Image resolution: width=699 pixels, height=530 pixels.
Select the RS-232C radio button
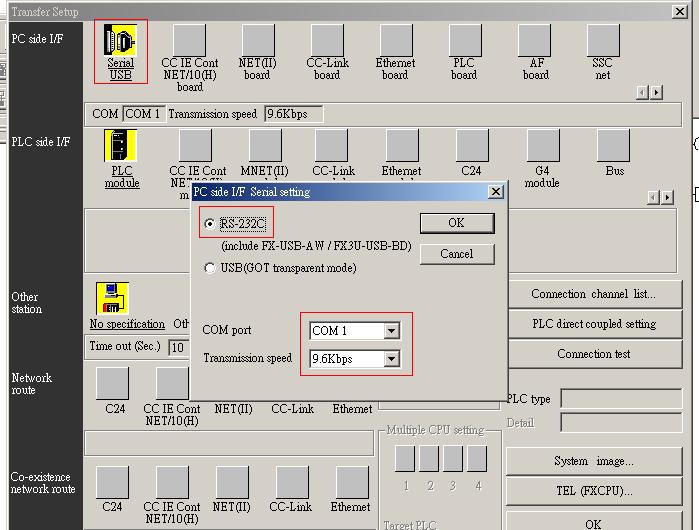209,224
